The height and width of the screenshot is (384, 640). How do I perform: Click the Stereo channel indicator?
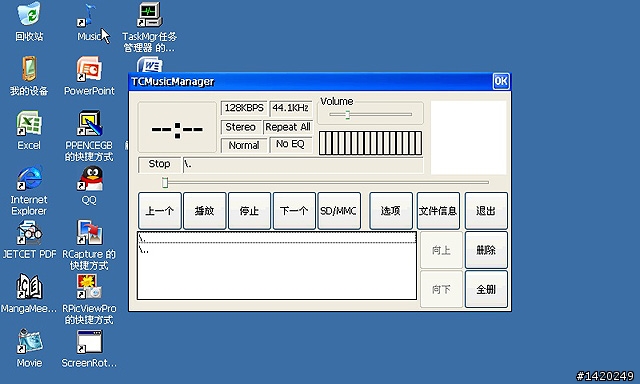coord(240,127)
